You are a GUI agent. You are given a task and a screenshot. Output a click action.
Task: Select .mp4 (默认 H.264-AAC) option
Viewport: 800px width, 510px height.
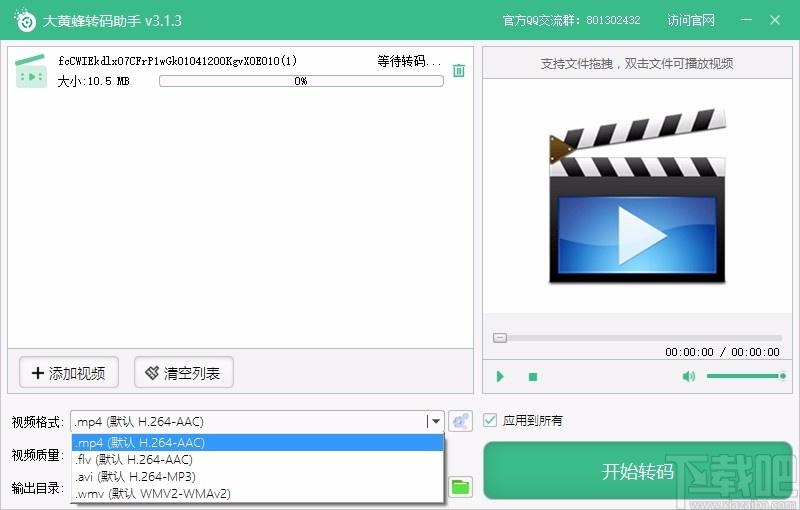[258, 442]
